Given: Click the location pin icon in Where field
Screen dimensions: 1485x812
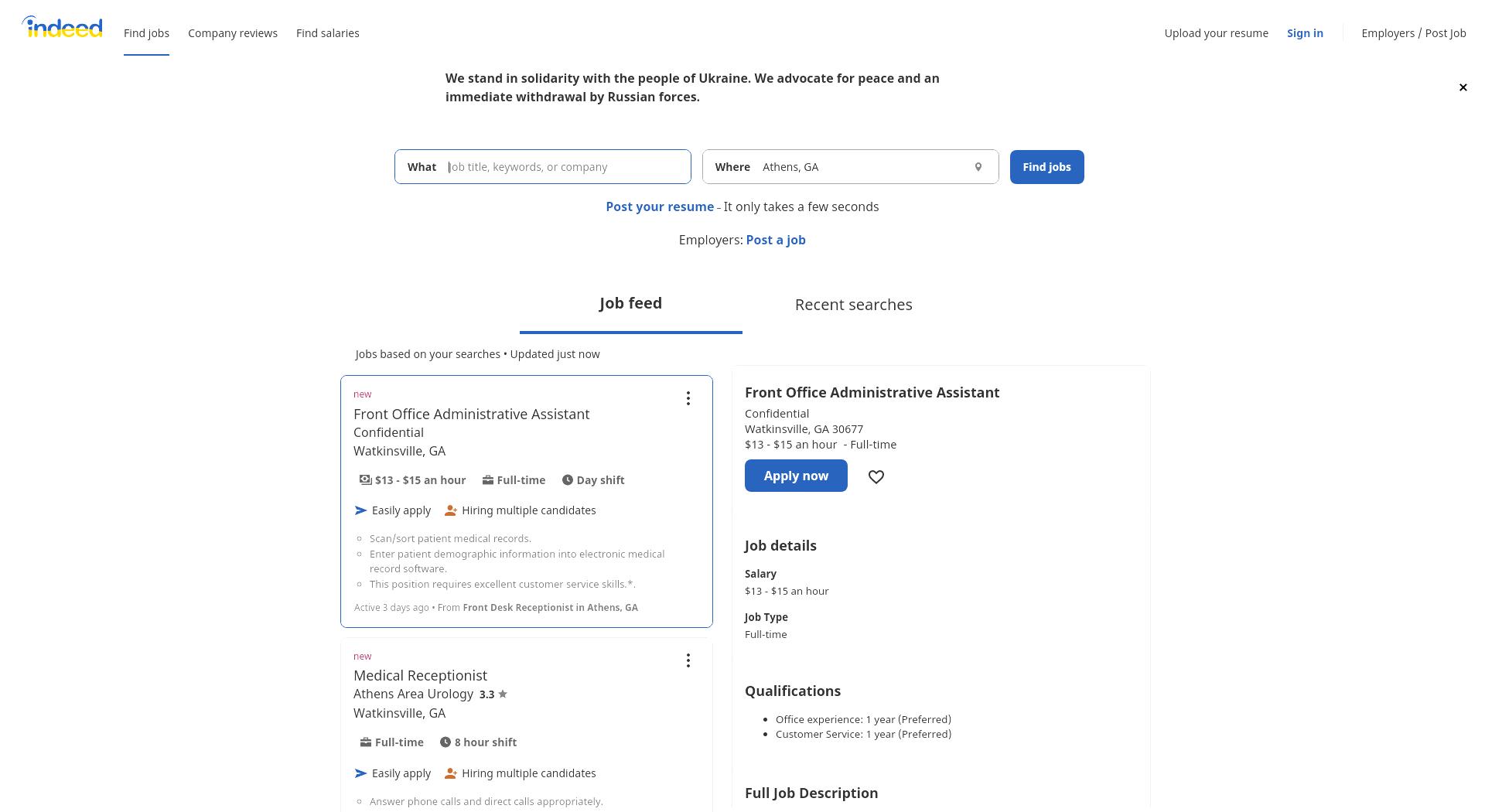Looking at the screenshot, I should tap(978, 167).
